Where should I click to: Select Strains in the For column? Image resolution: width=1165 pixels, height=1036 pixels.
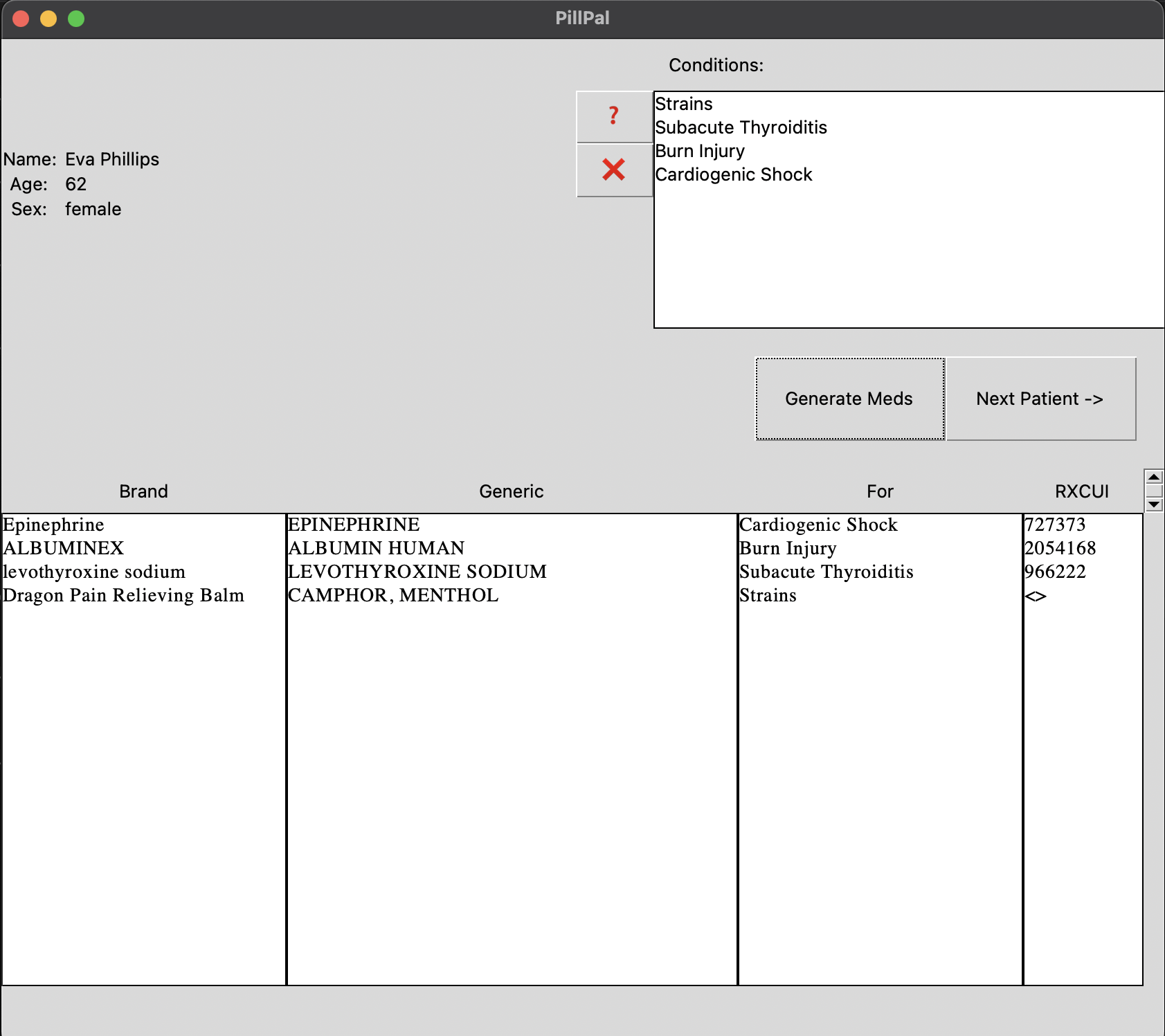[x=768, y=595]
